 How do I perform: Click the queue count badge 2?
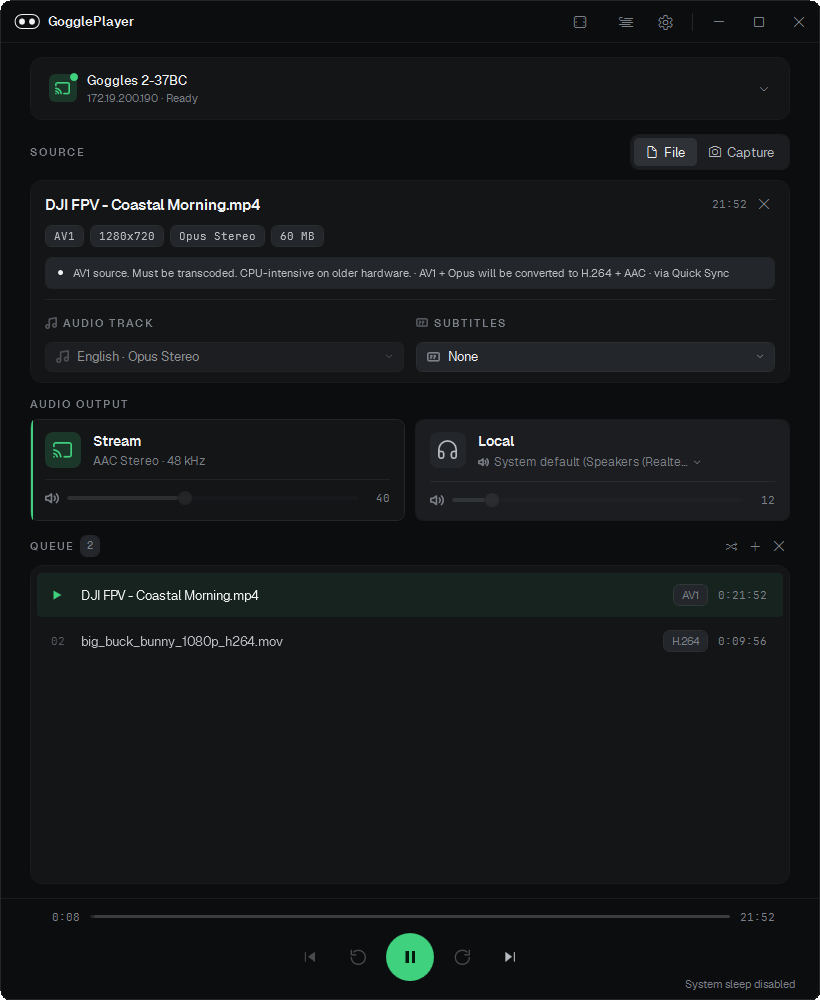(90, 546)
